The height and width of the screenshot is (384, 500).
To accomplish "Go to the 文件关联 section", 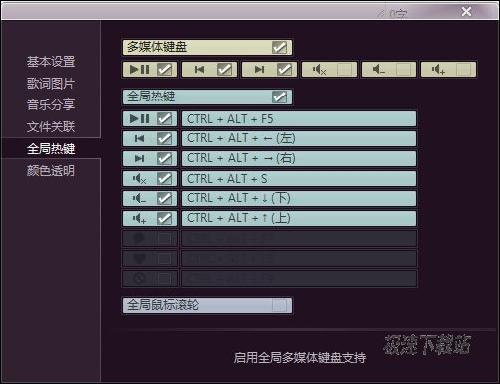I will (51, 127).
